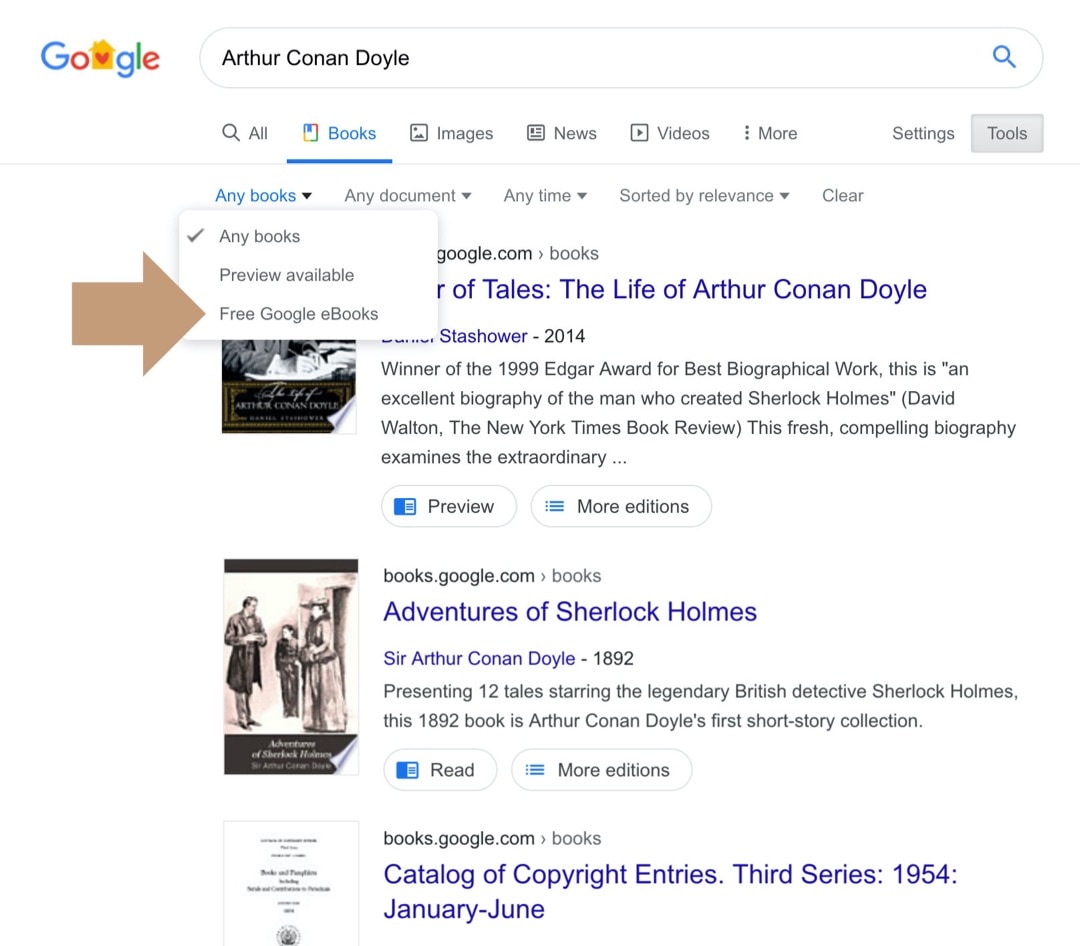The height and width of the screenshot is (946, 1080).
Task: Click the Adventures of Sherlock Holmes cover thumbnail
Action: click(x=290, y=666)
